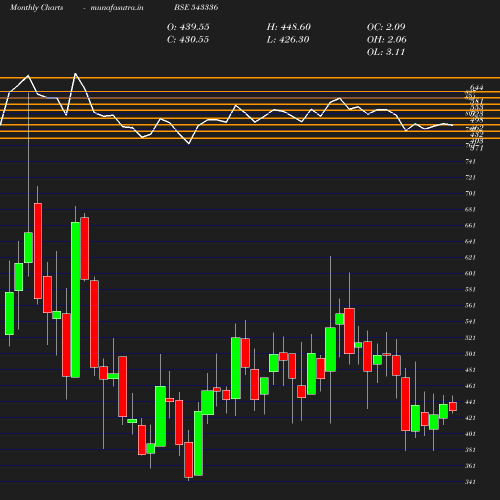Click the 401 price axis label
The image size is (500, 500).
(470, 434)
